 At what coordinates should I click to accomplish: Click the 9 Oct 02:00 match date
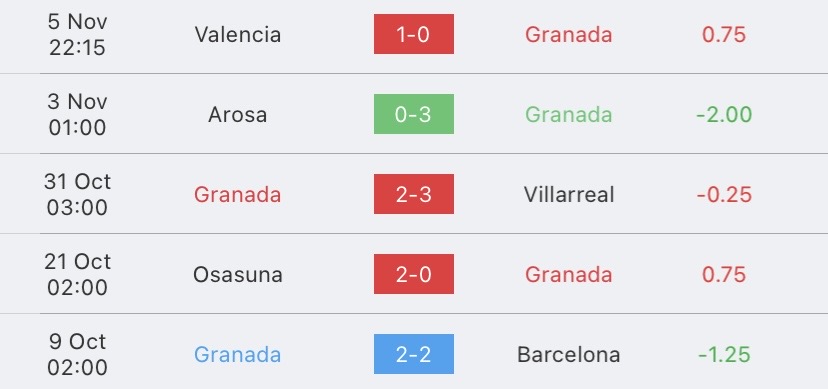pos(78,355)
